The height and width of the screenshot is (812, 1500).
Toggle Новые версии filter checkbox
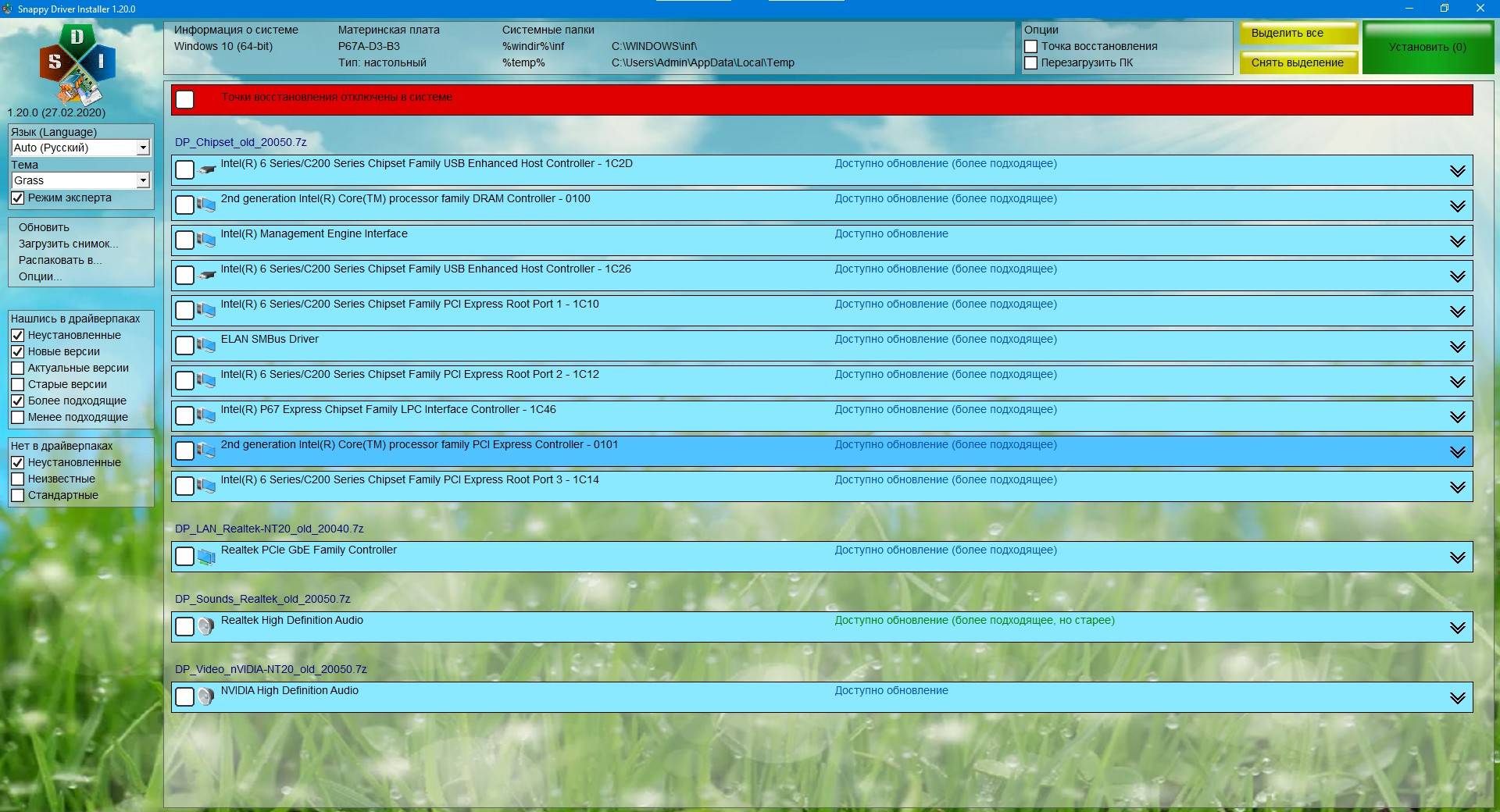pyautogui.click(x=18, y=351)
